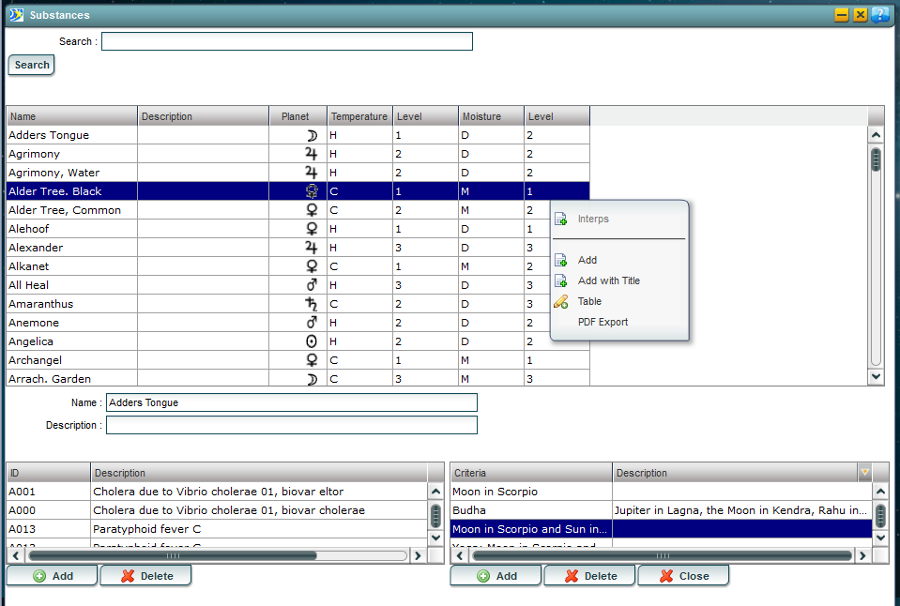Click the Add with Title icon
This screenshot has height=606, width=900.
pos(561,281)
